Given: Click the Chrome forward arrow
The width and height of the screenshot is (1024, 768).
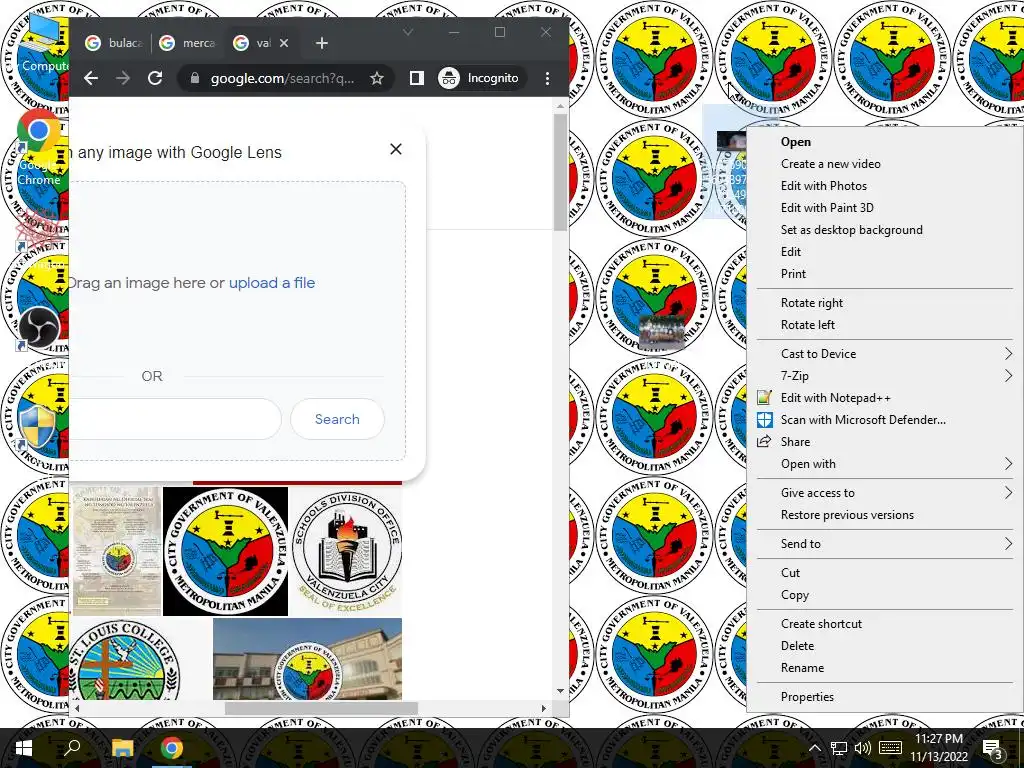Looking at the screenshot, I should pyautogui.click(x=123, y=78).
